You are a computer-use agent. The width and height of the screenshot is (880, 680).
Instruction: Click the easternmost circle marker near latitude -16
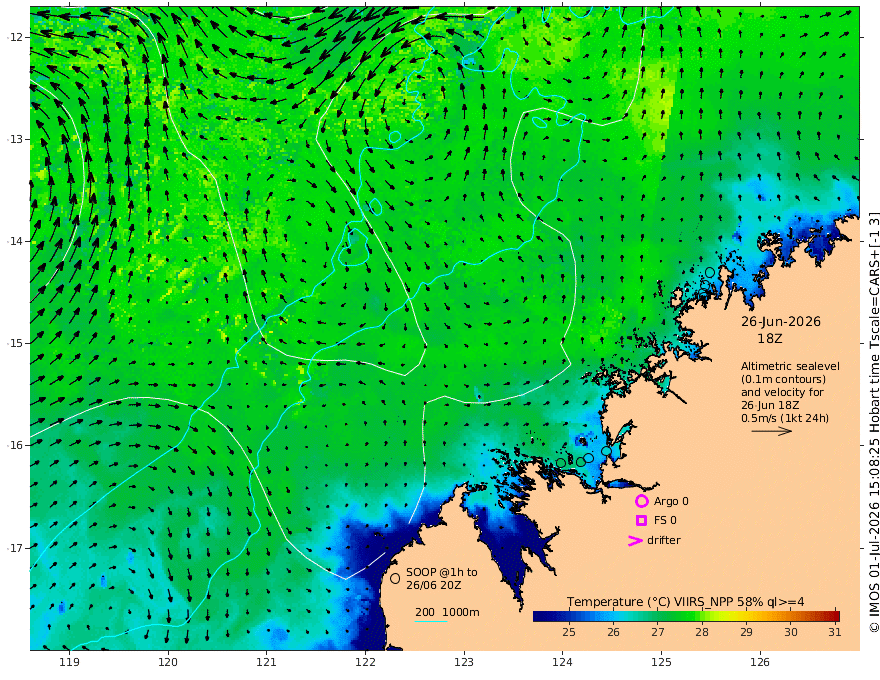(x=606, y=451)
